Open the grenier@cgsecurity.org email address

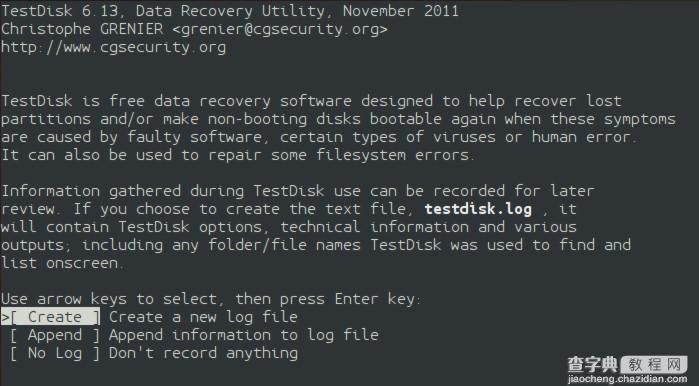(x=280, y=29)
